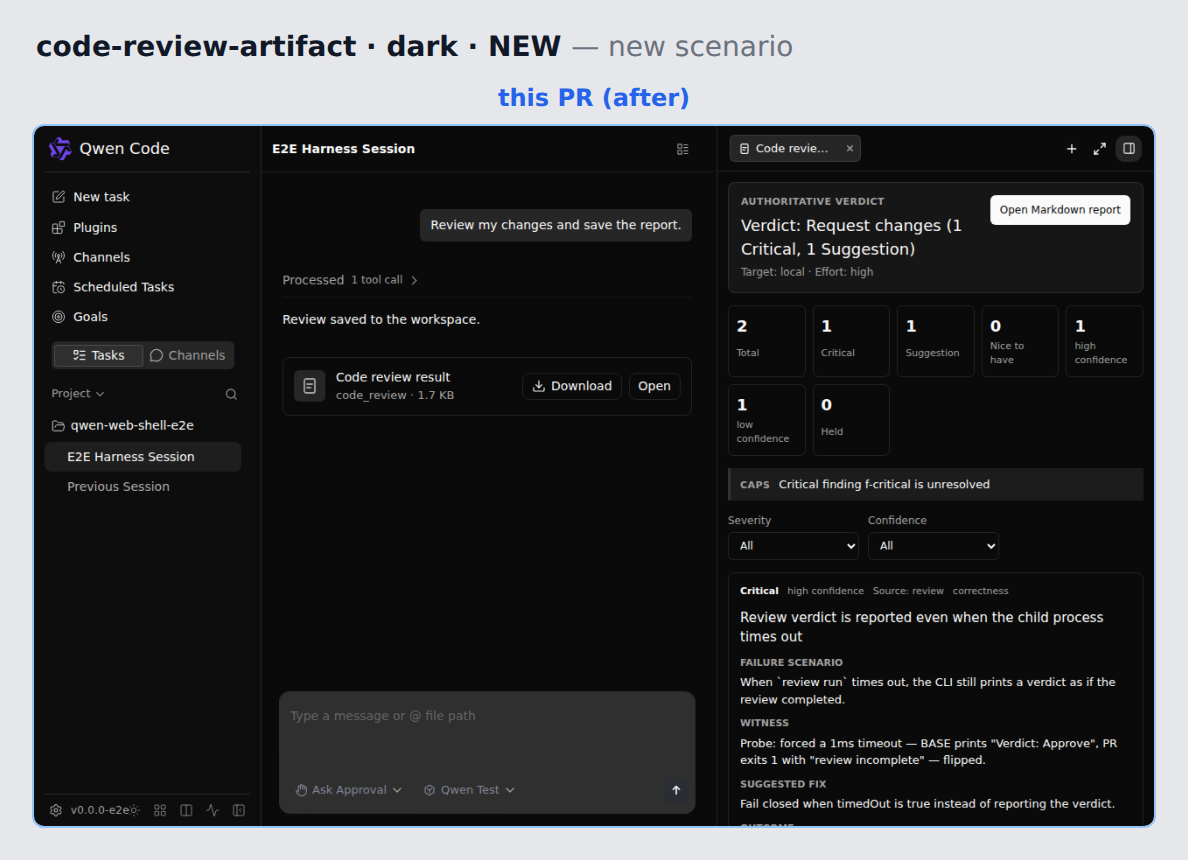Expand the Processed 1 tool call row
Viewport: 1188px width, 860px height.
pyautogui.click(x=350, y=280)
